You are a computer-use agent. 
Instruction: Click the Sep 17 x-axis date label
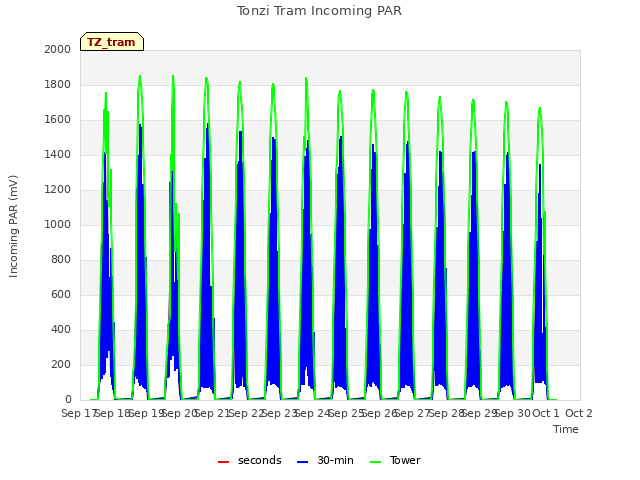pyautogui.click(x=79, y=413)
